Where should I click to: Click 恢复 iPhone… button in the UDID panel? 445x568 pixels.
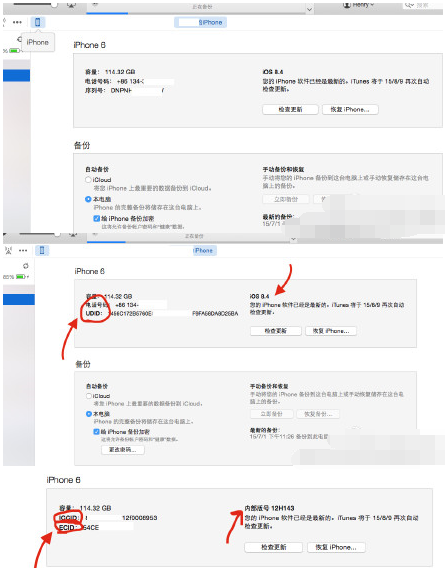330,331
